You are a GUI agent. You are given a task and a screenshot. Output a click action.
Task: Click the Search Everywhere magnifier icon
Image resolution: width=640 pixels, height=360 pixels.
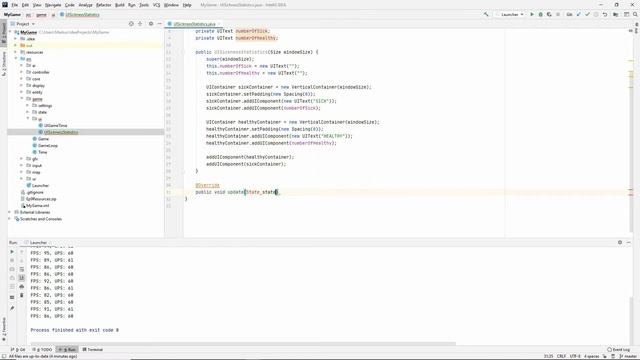point(635,14)
